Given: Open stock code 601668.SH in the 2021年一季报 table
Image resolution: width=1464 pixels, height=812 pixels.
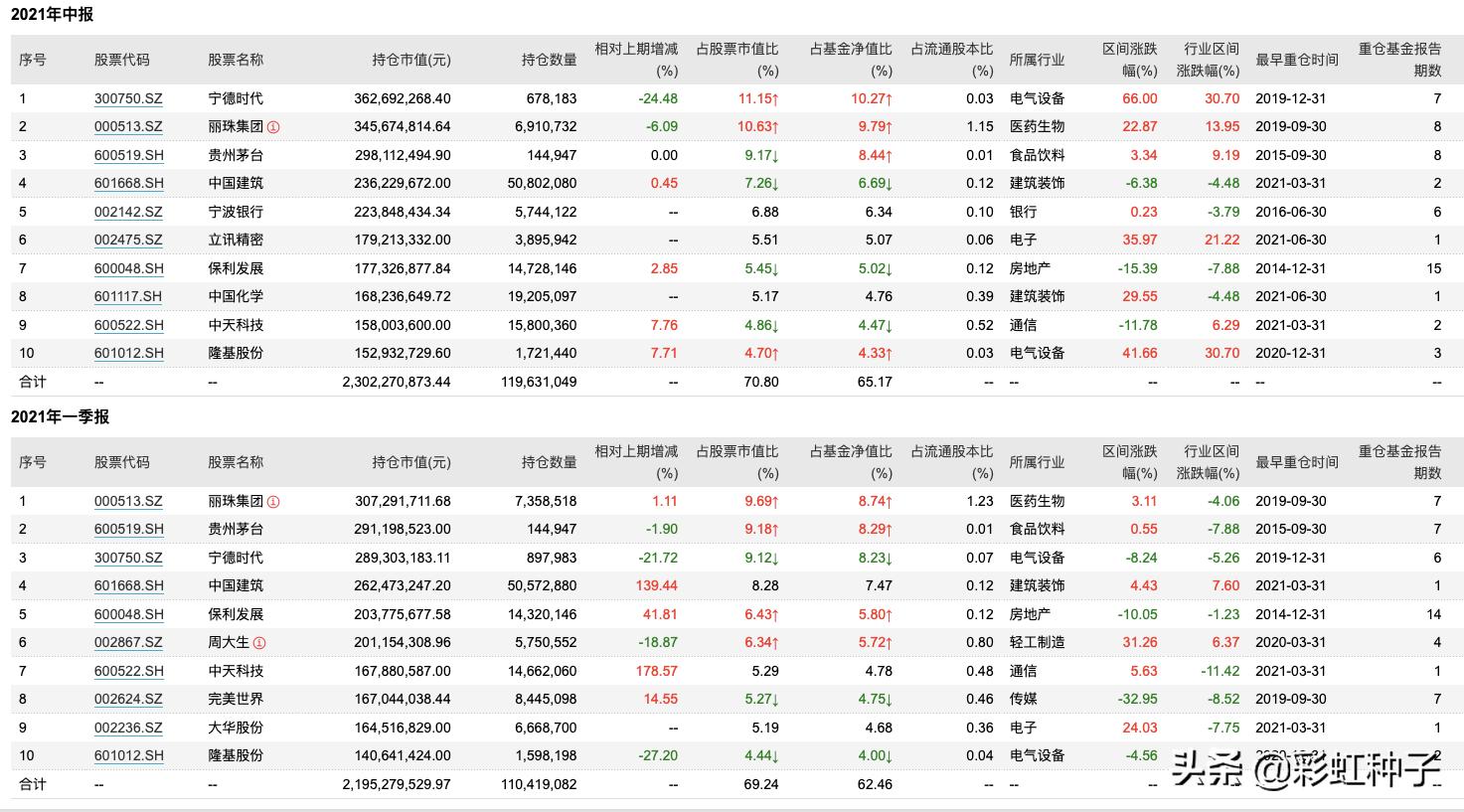Looking at the screenshot, I should pyautogui.click(x=129, y=585).
